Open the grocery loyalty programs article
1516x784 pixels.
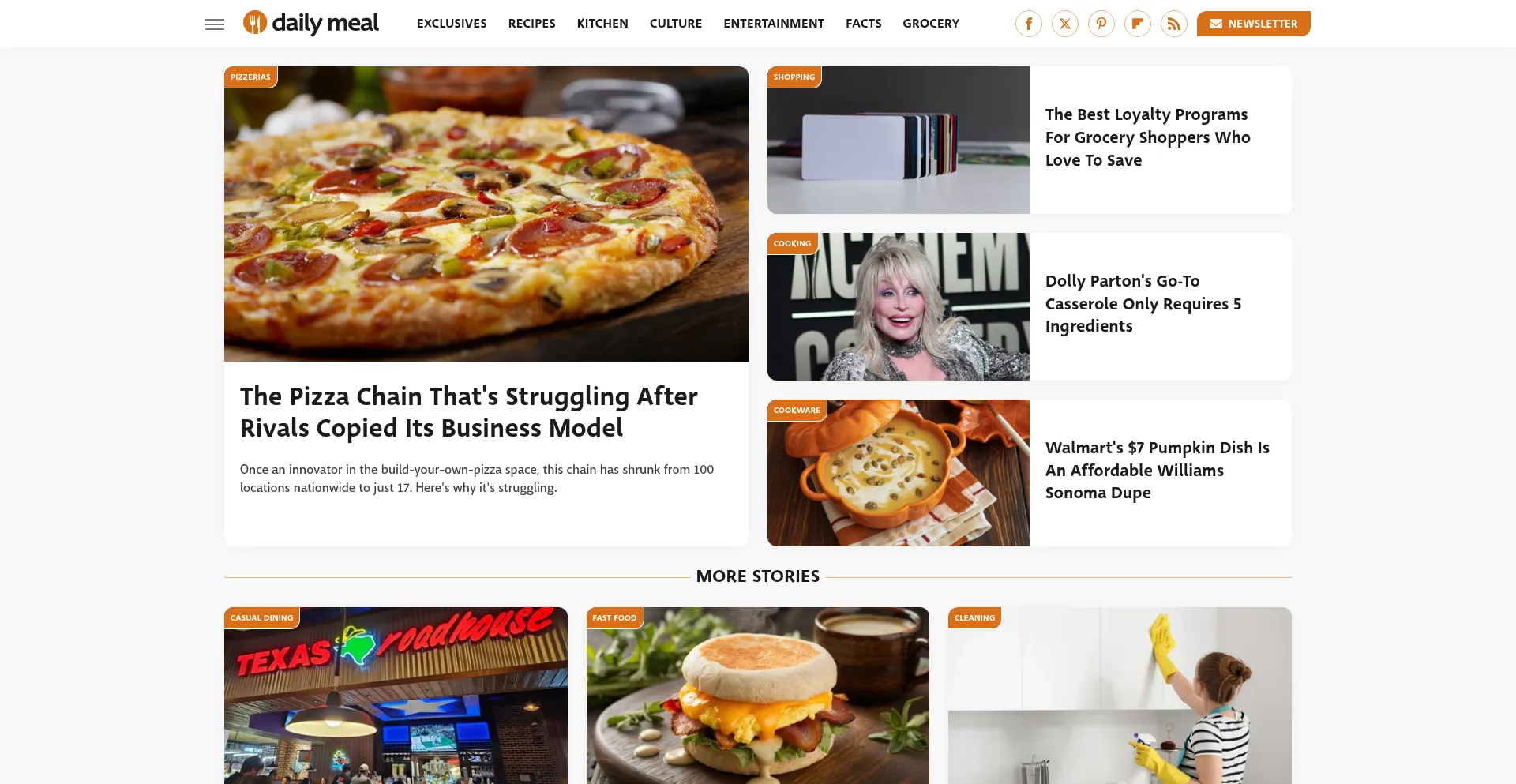pos(1147,137)
